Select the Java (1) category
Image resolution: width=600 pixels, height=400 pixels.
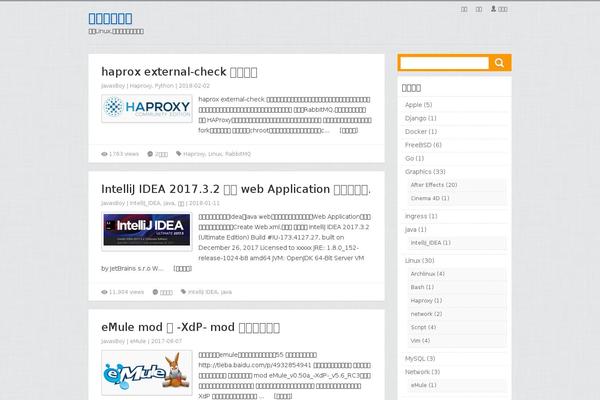[416, 230]
